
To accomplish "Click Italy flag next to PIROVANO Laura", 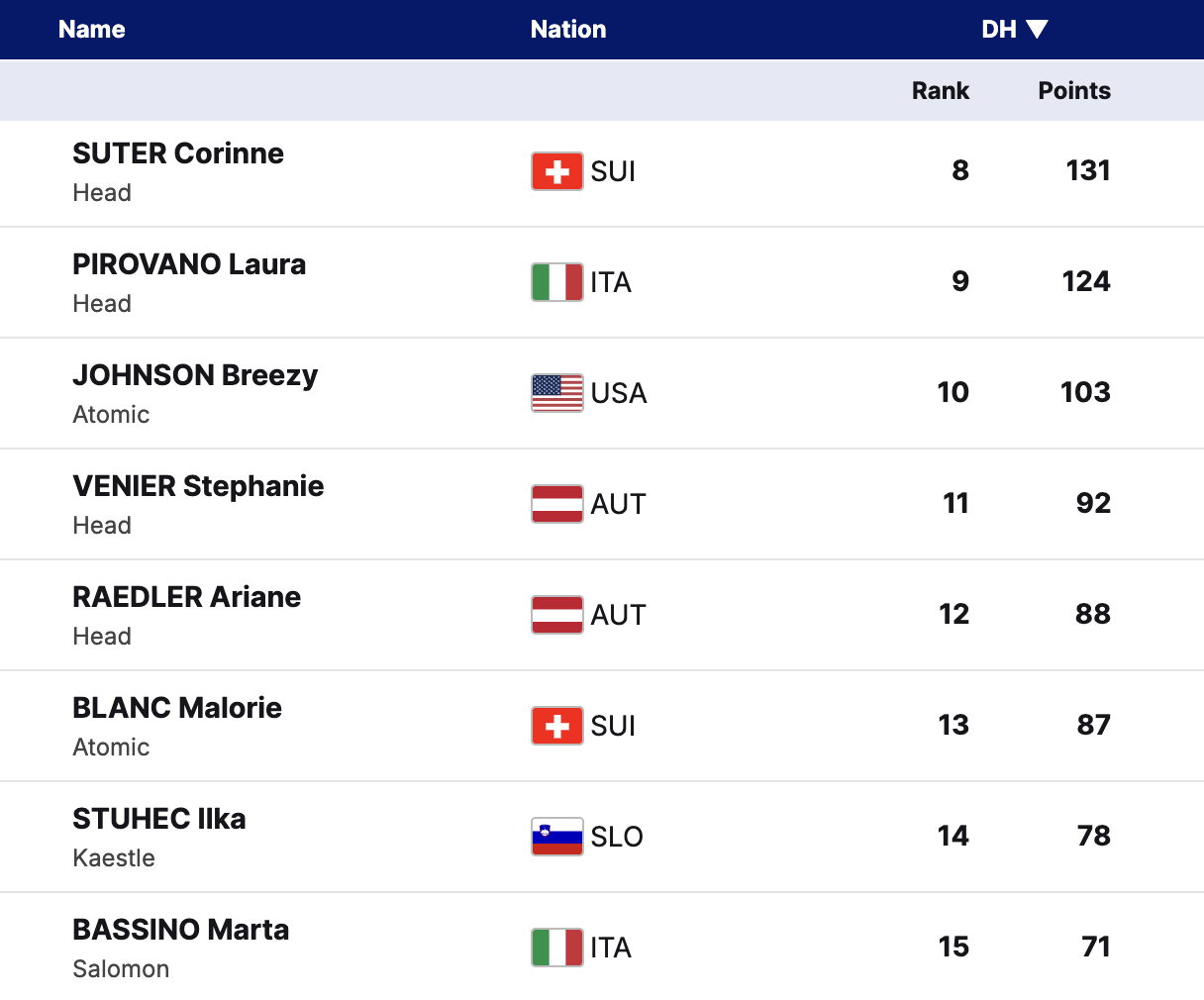I will click(556, 282).
